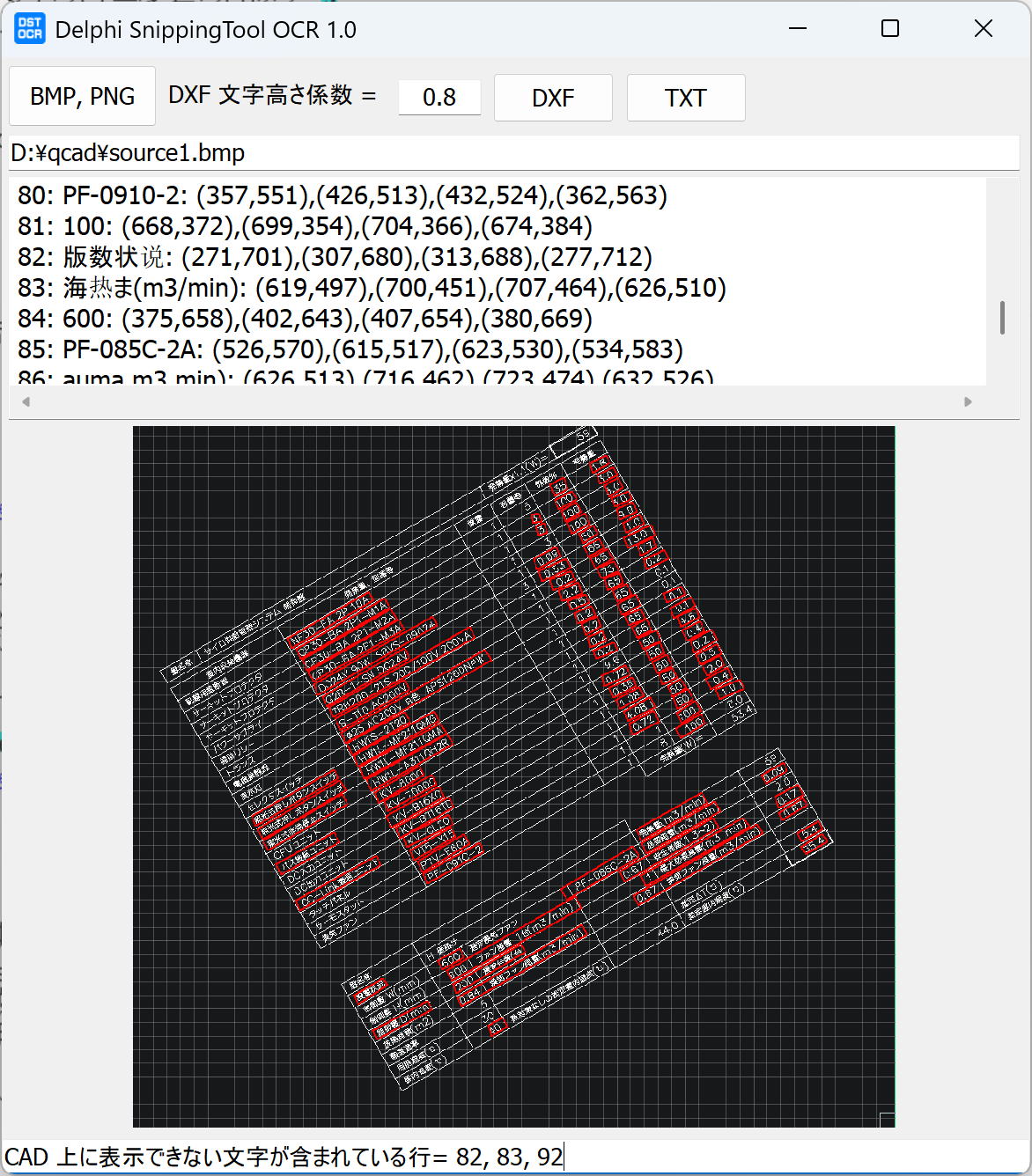Screen dimensions: 1032x1176
Task: Click the DST OCR app icon
Action: click(x=30, y=29)
